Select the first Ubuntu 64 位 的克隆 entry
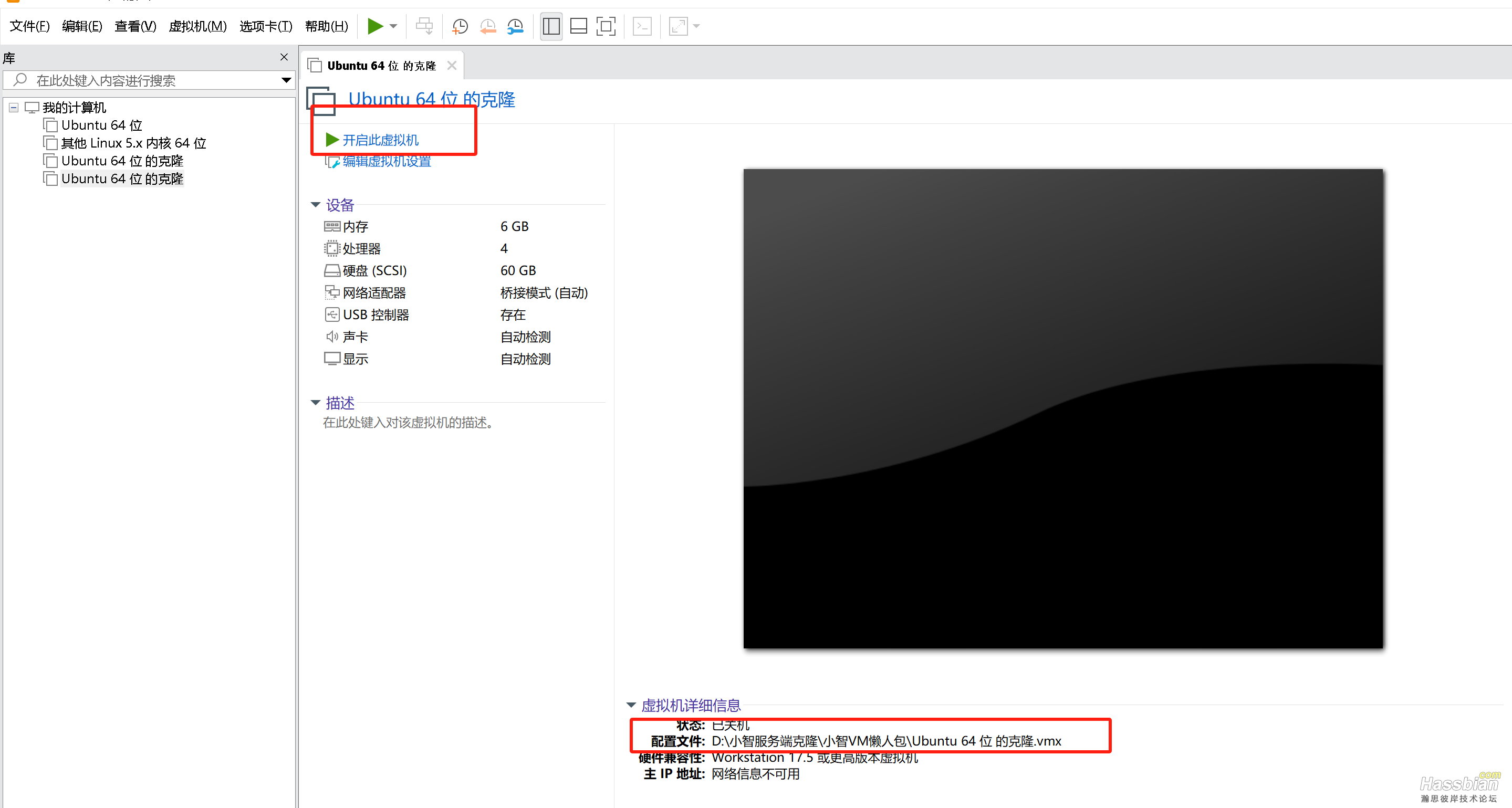The height and width of the screenshot is (808, 1512). (122, 161)
